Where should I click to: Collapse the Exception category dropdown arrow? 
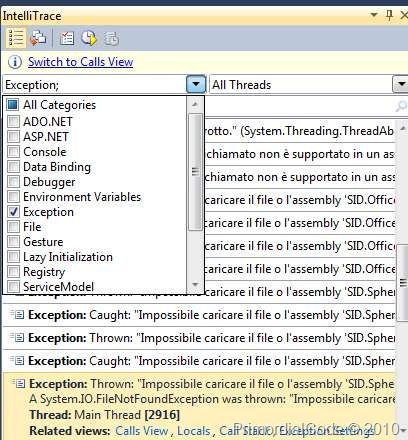click(x=196, y=84)
